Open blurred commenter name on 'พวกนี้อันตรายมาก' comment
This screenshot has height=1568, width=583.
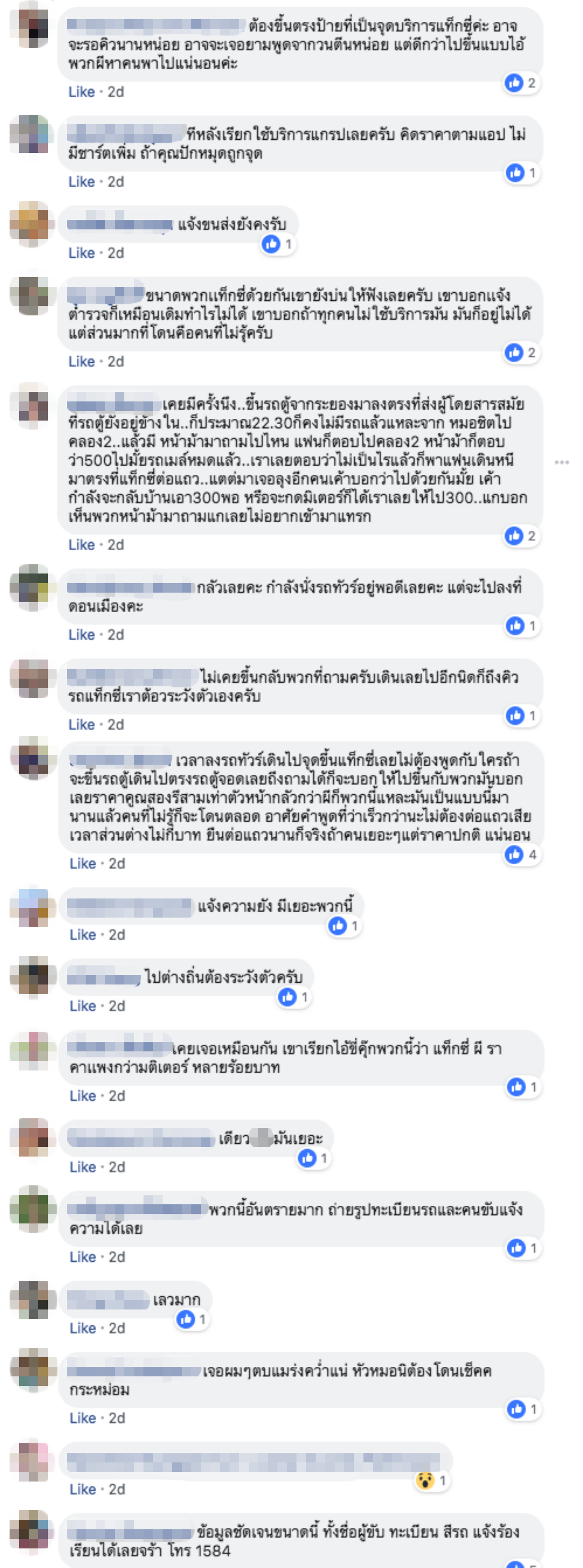[137, 1209]
